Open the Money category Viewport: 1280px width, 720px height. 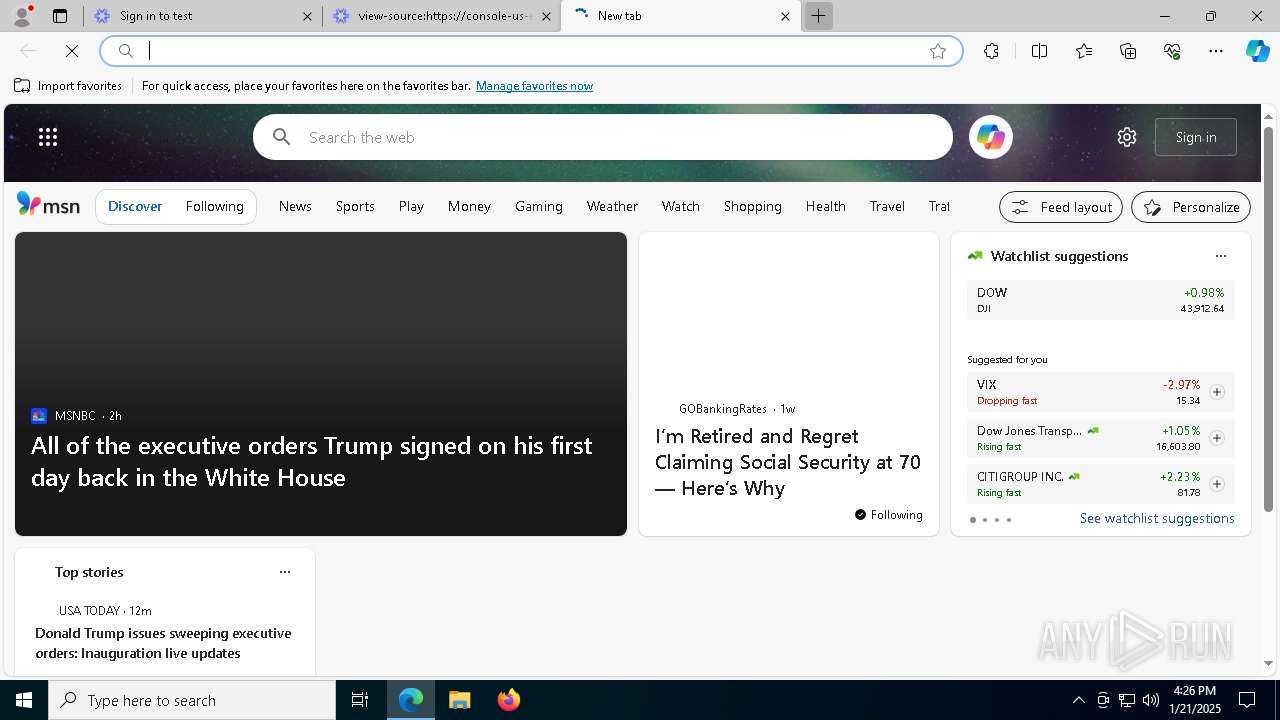[x=469, y=206]
